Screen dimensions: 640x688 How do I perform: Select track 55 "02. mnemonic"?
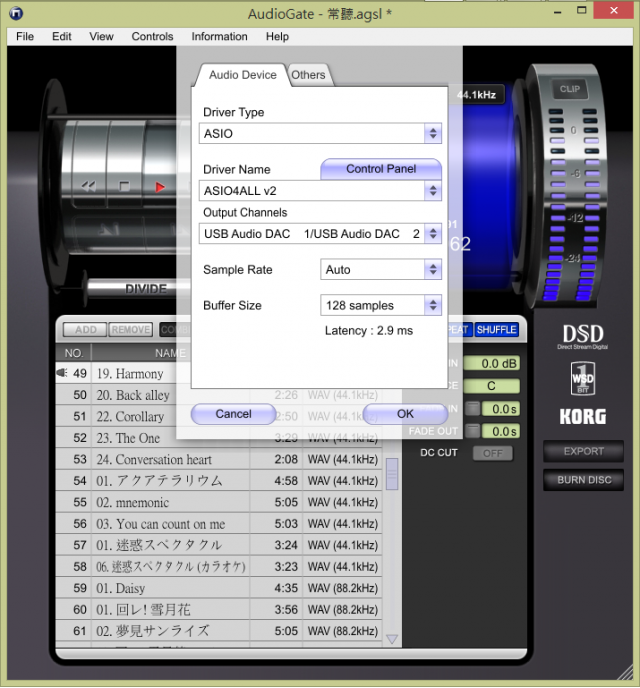(219, 502)
